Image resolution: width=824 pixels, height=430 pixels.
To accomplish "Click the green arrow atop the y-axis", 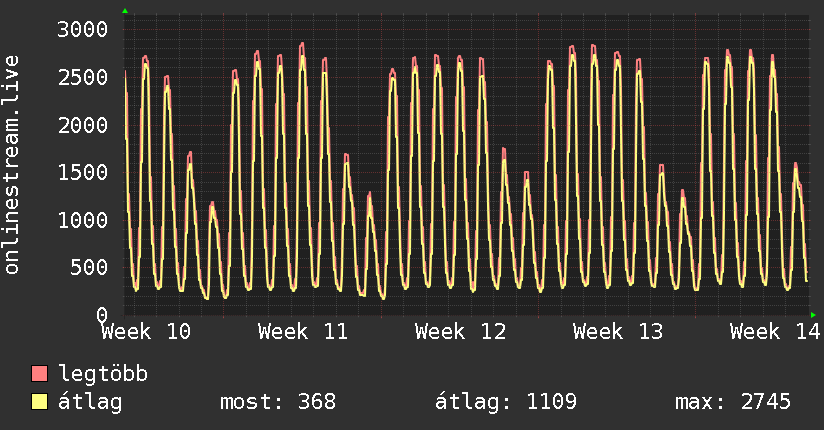I will click(125, 11).
